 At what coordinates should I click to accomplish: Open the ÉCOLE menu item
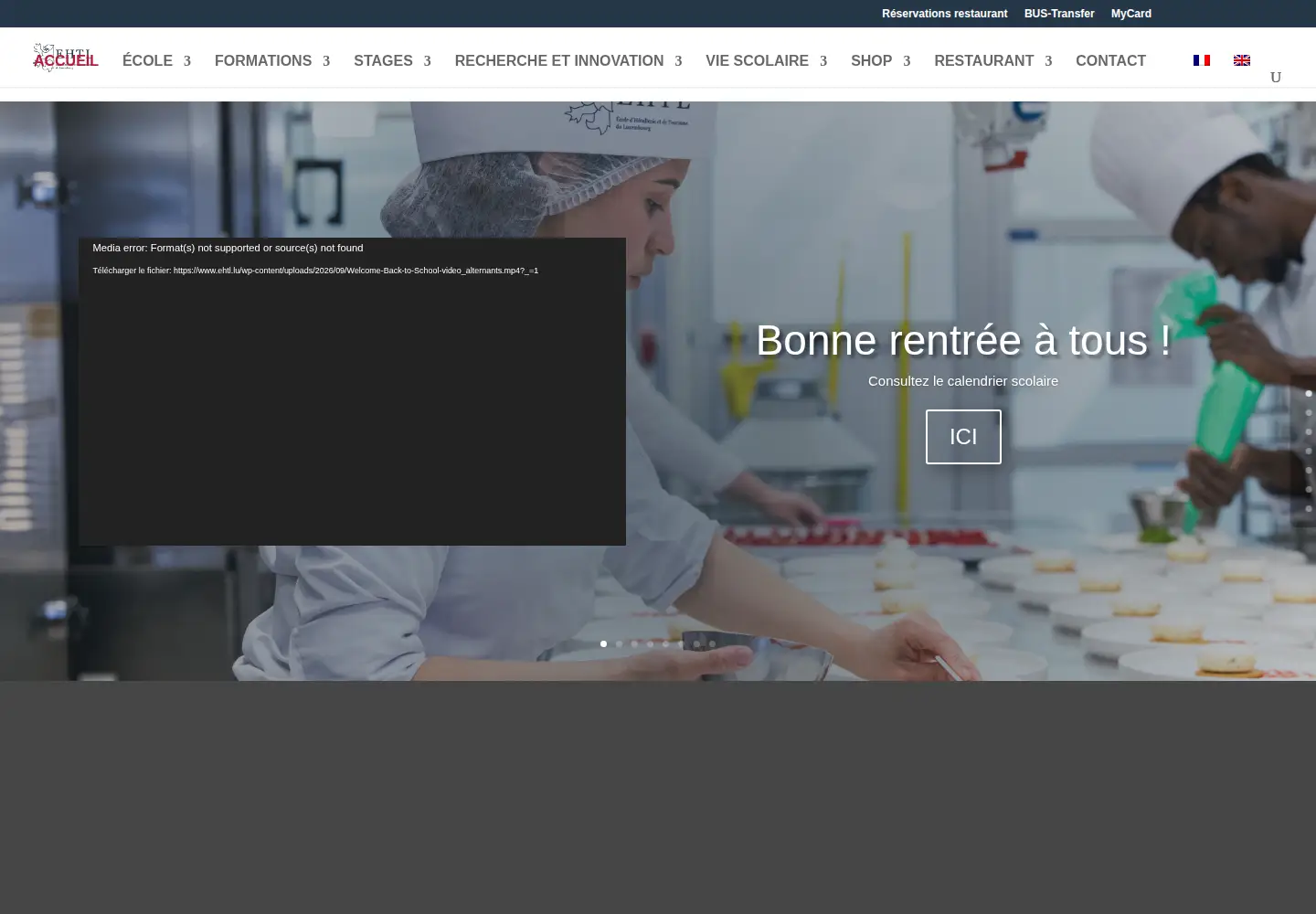point(147,60)
